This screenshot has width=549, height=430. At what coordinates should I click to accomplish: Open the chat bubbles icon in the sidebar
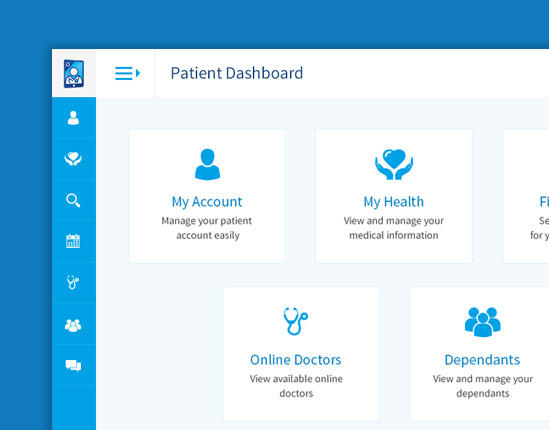[x=74, y=366]
